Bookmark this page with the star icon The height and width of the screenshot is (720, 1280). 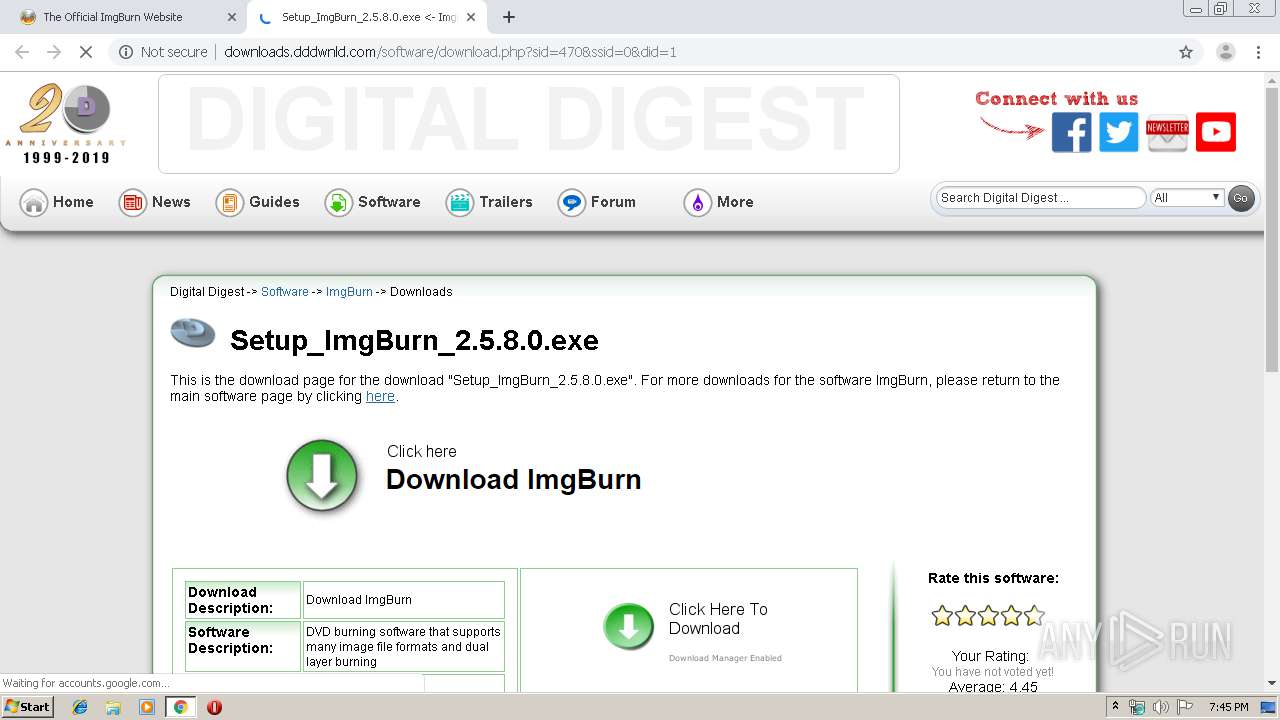point(1186,52)
